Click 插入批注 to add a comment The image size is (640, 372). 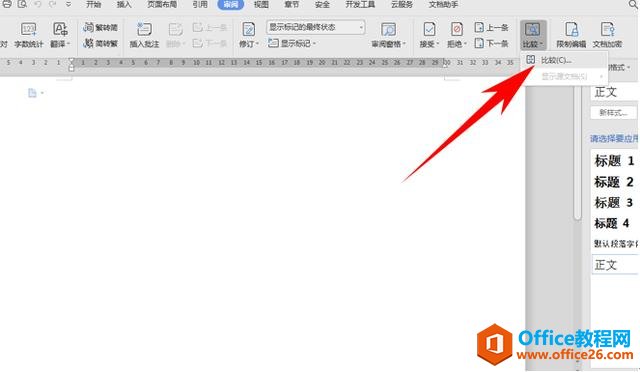click(144, 35)
